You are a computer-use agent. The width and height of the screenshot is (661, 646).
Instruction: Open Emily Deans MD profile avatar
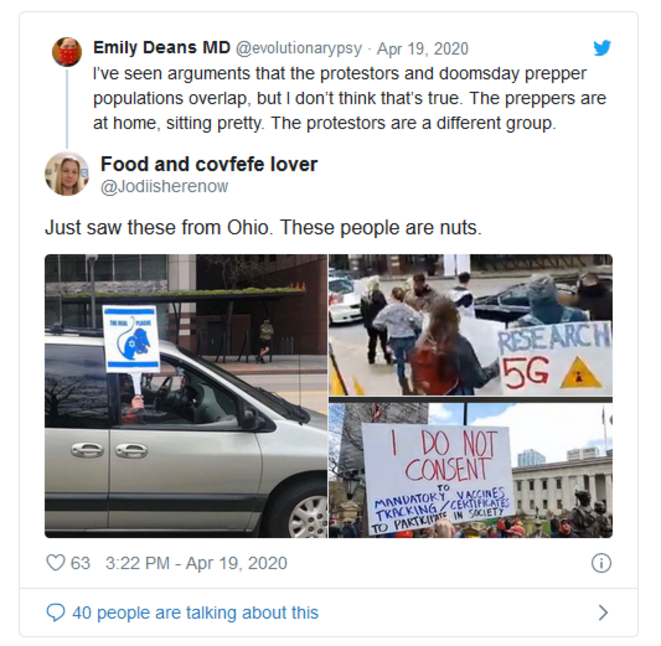click(67, 52)
